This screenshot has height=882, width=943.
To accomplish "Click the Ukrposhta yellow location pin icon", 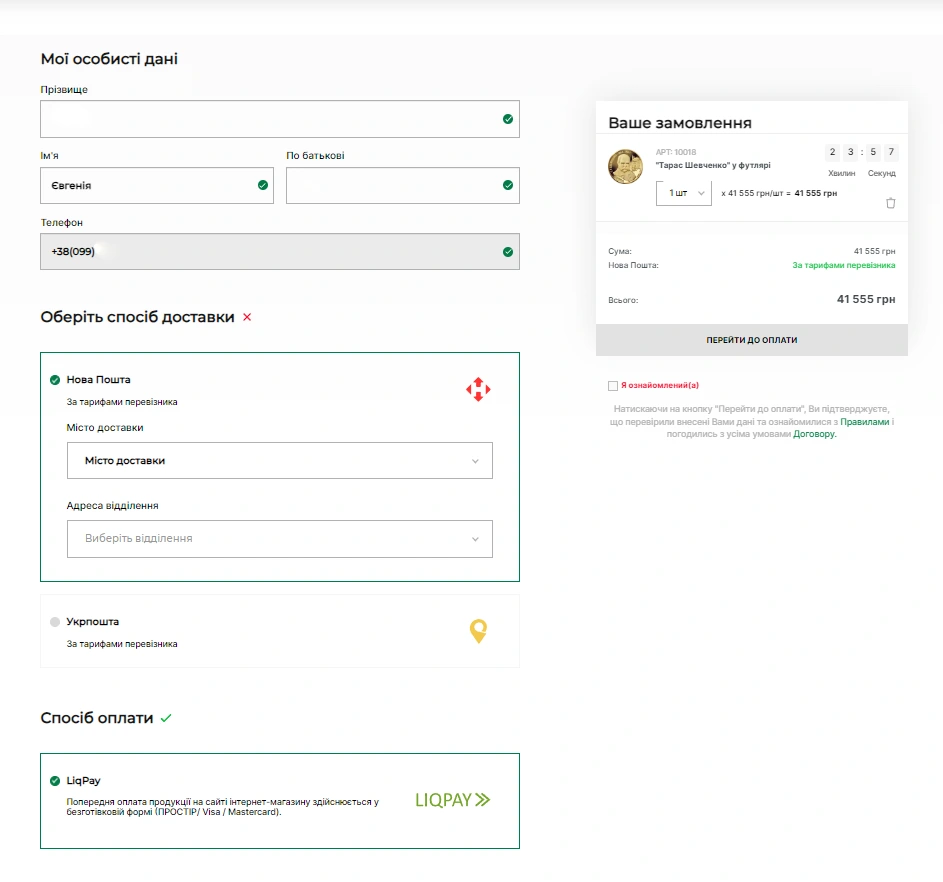I will coord(479,631).
